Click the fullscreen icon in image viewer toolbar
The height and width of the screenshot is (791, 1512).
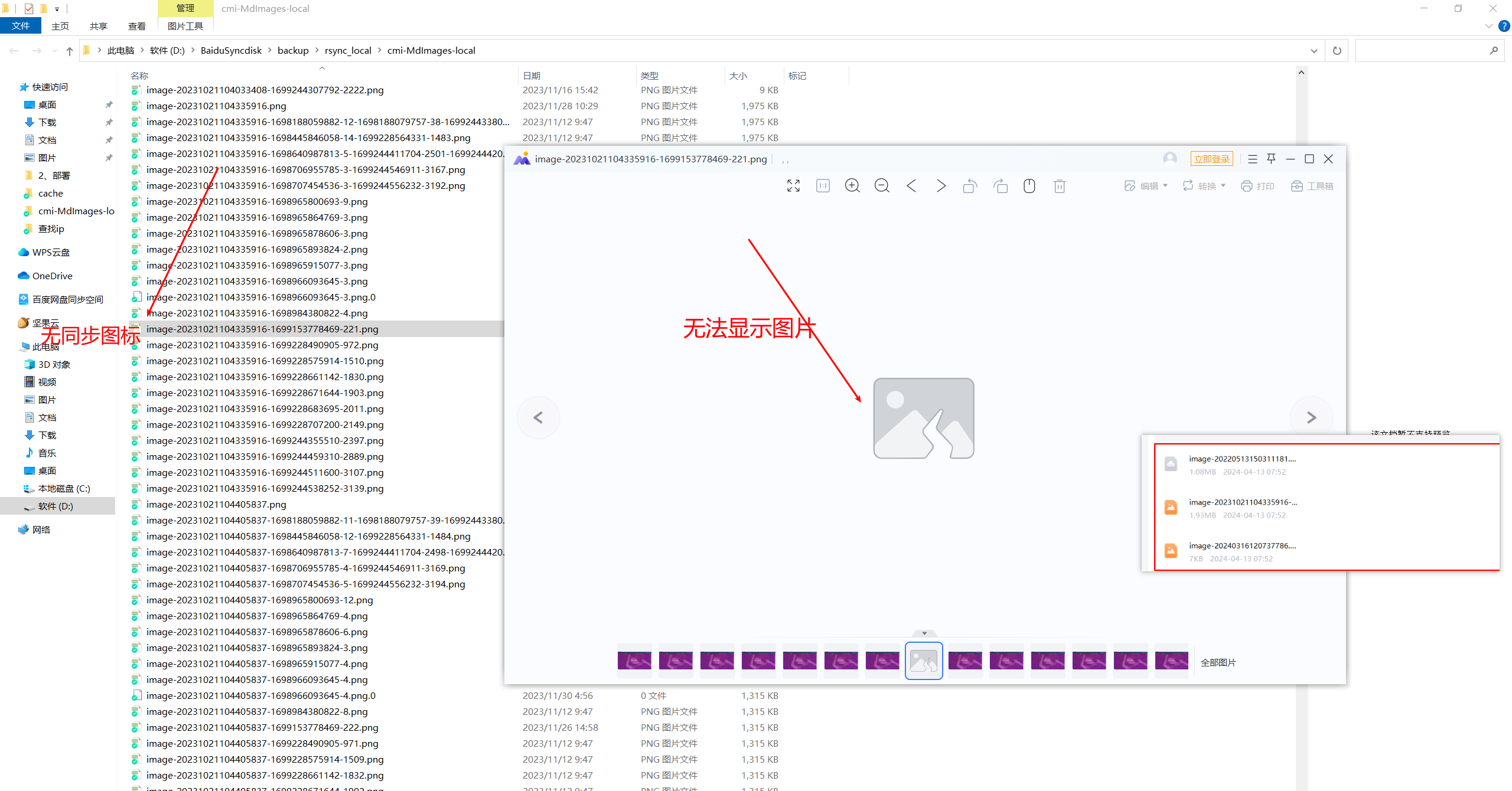(x=793, y=186)
